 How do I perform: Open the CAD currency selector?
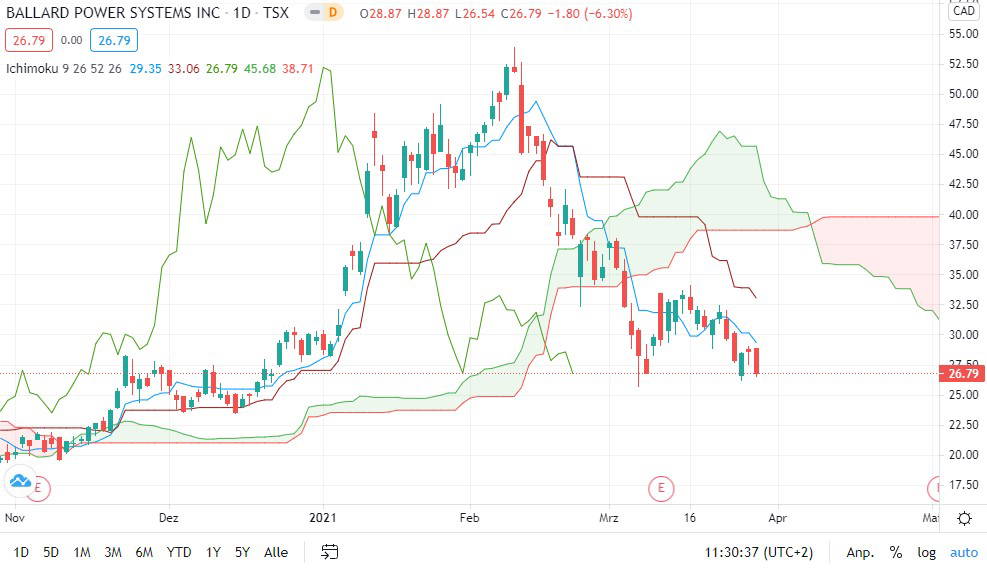pos(963,11)
